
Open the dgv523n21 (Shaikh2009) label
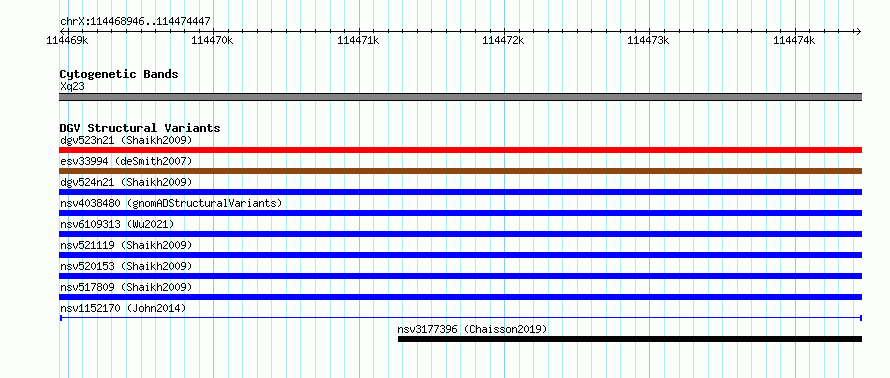pyautogui.click(x=126, y=140)
